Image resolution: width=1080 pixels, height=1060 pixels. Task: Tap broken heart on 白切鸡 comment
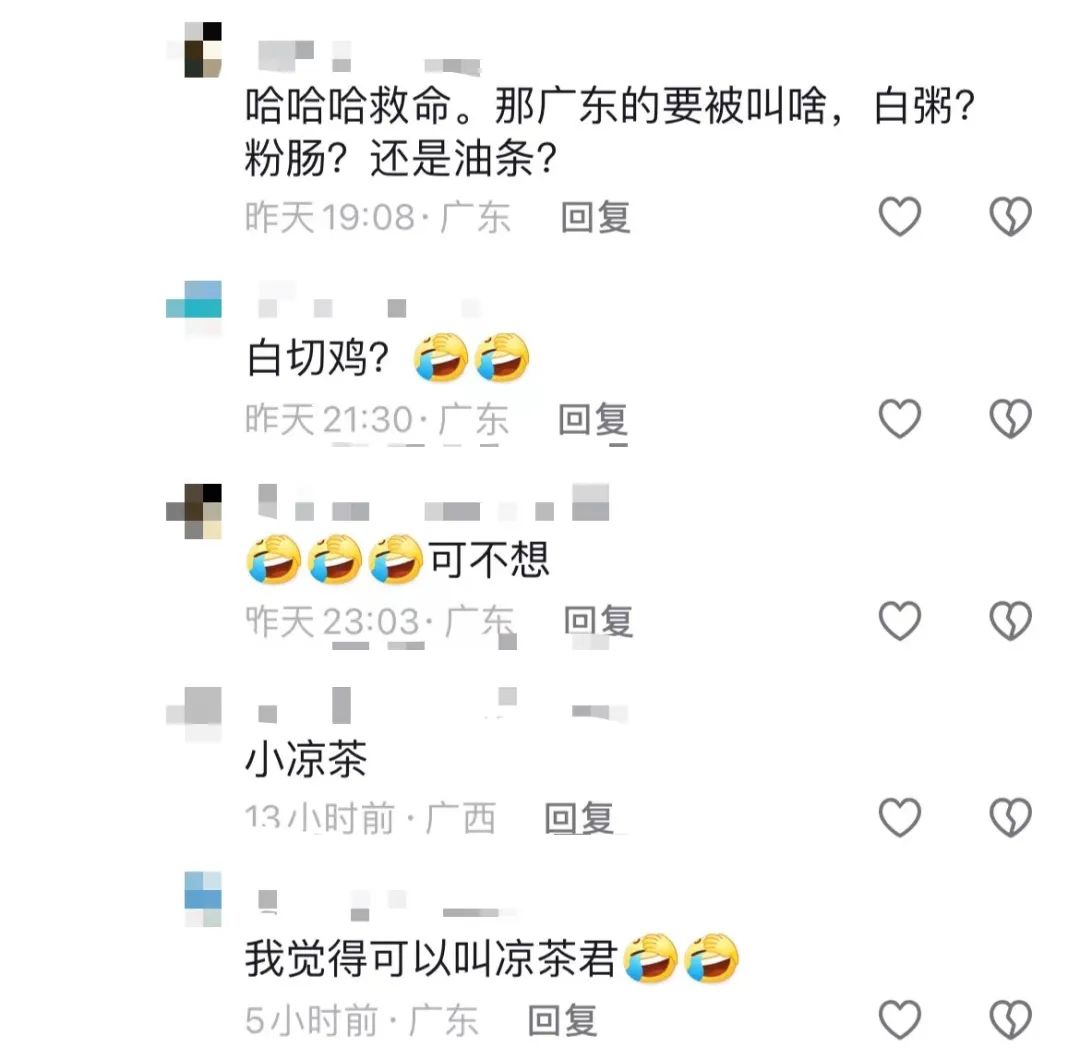tap(1010, 418)
